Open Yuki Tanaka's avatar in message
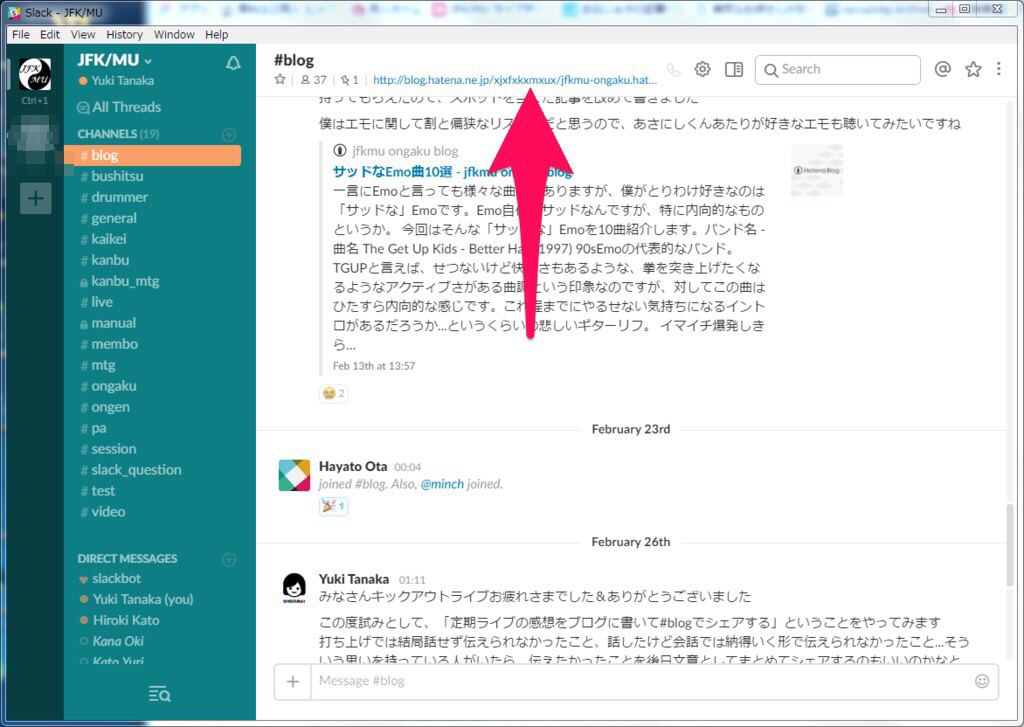1024x727 pixels. [295, 588]
